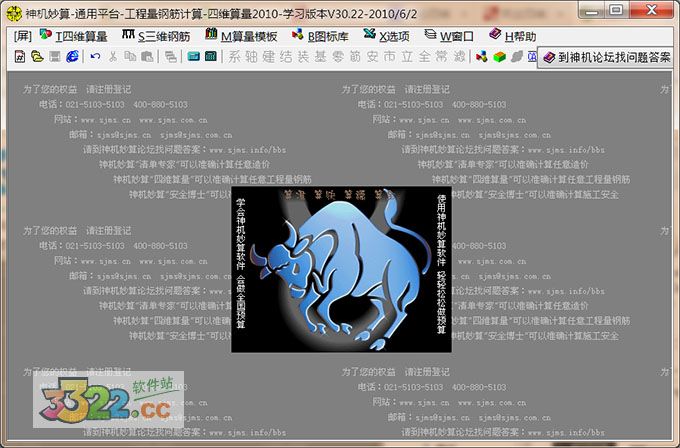Viewport: 680px width, 448px height.
Task: Click the 结 toolbar button
Action: click(x=286, y=56)
